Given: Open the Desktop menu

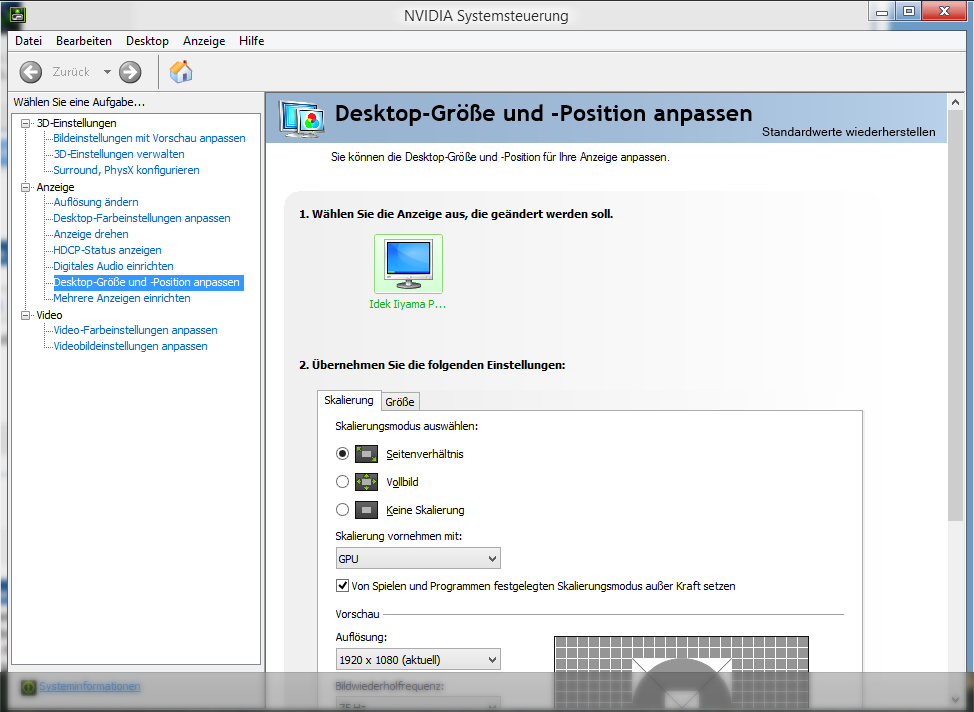Looking at the screenshot, I should 147,41.
